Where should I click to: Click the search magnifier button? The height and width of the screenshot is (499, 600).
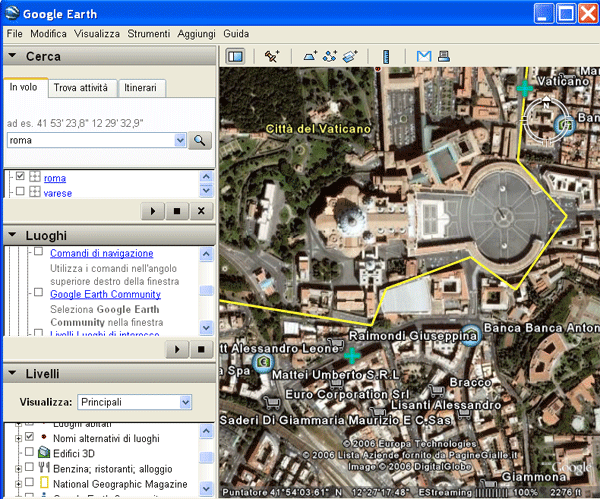pyautogui.click(x=199, y=140)
